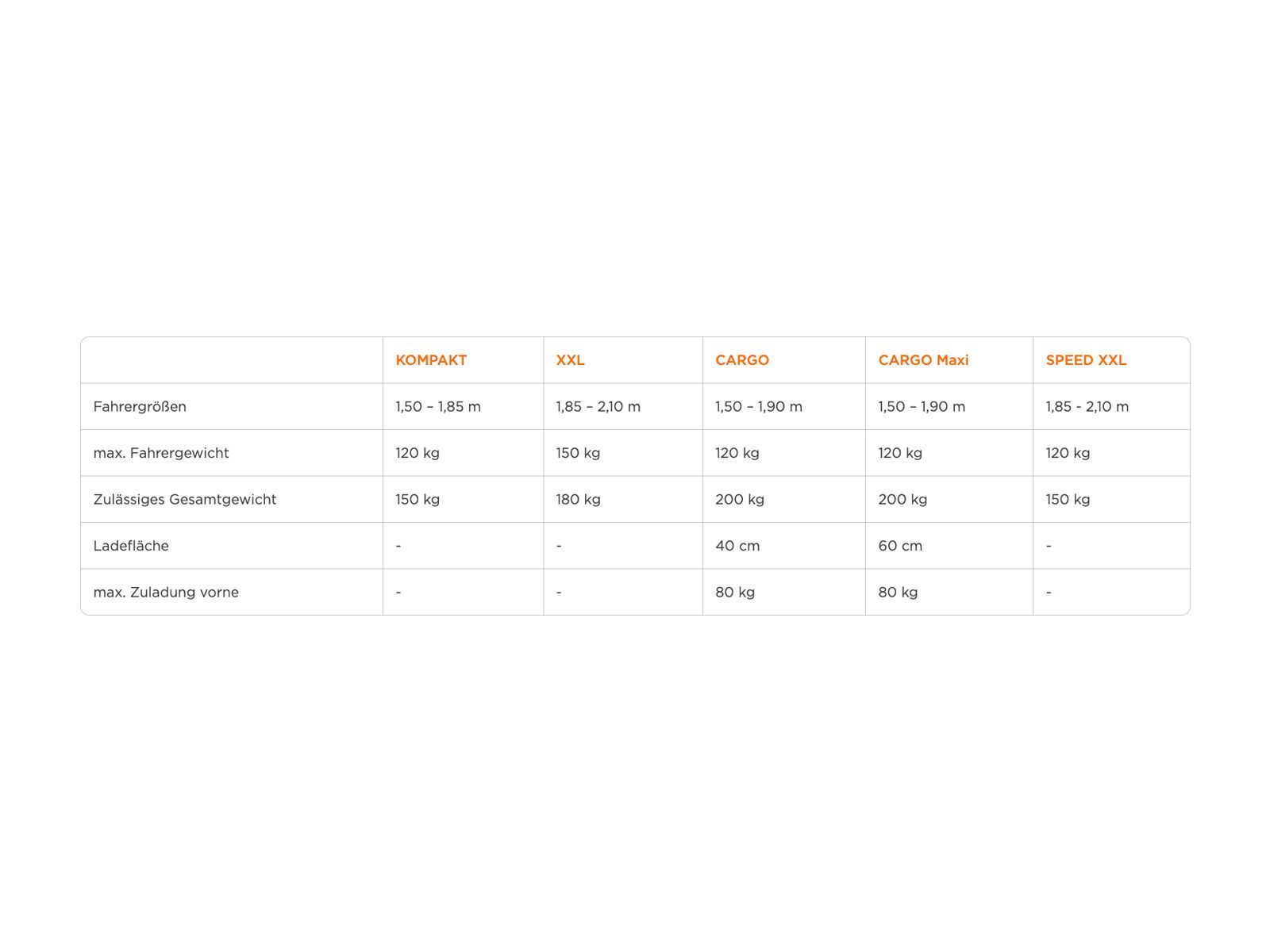Select the max. Zuladung vorne row label
Image resolution: width=1270 pixels, height=952 pixels.
tap(166, 593)
